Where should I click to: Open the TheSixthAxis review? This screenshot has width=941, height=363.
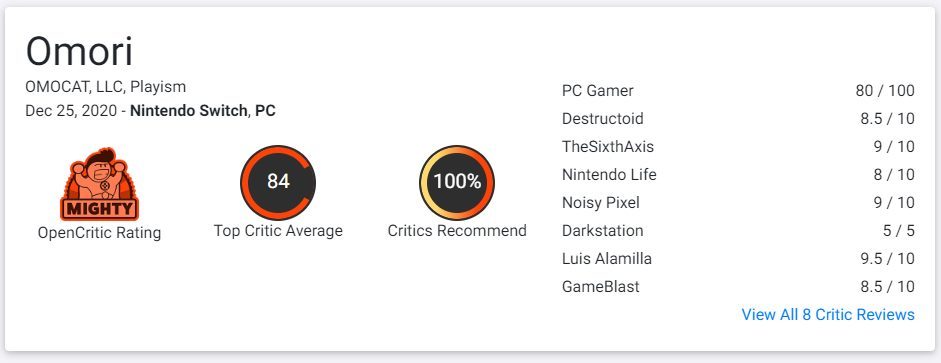608,146
